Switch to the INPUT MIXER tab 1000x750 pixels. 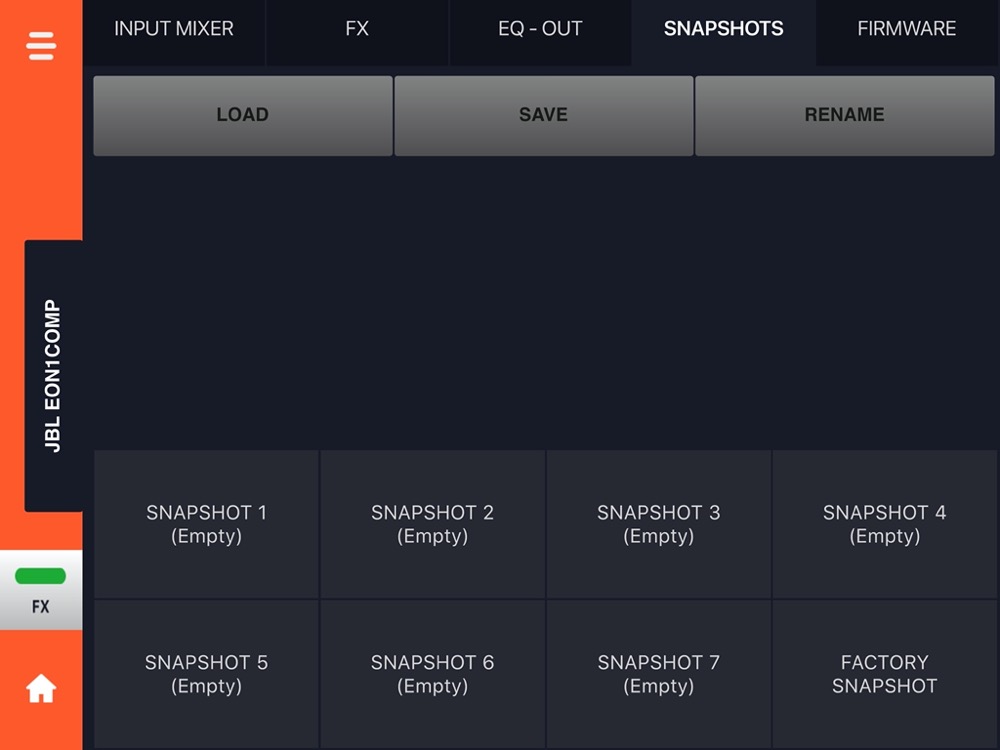173,29
